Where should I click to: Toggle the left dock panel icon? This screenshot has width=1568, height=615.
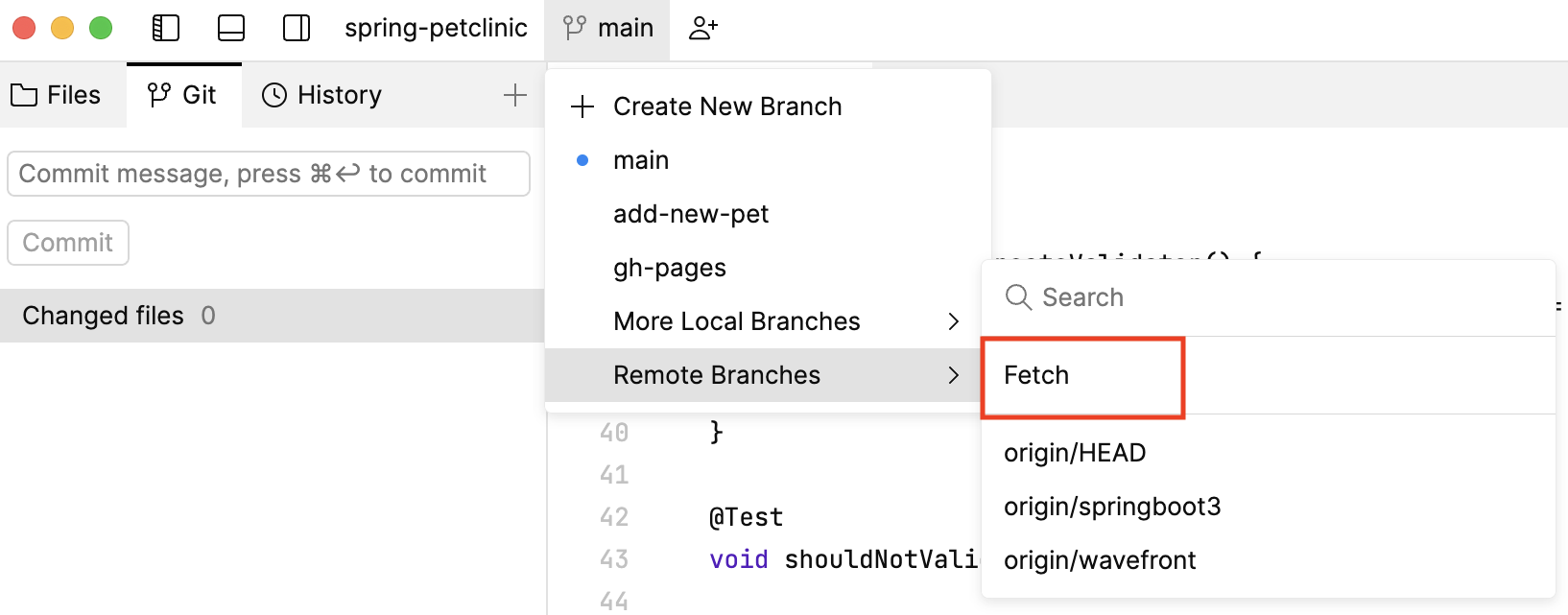[165, 29]
